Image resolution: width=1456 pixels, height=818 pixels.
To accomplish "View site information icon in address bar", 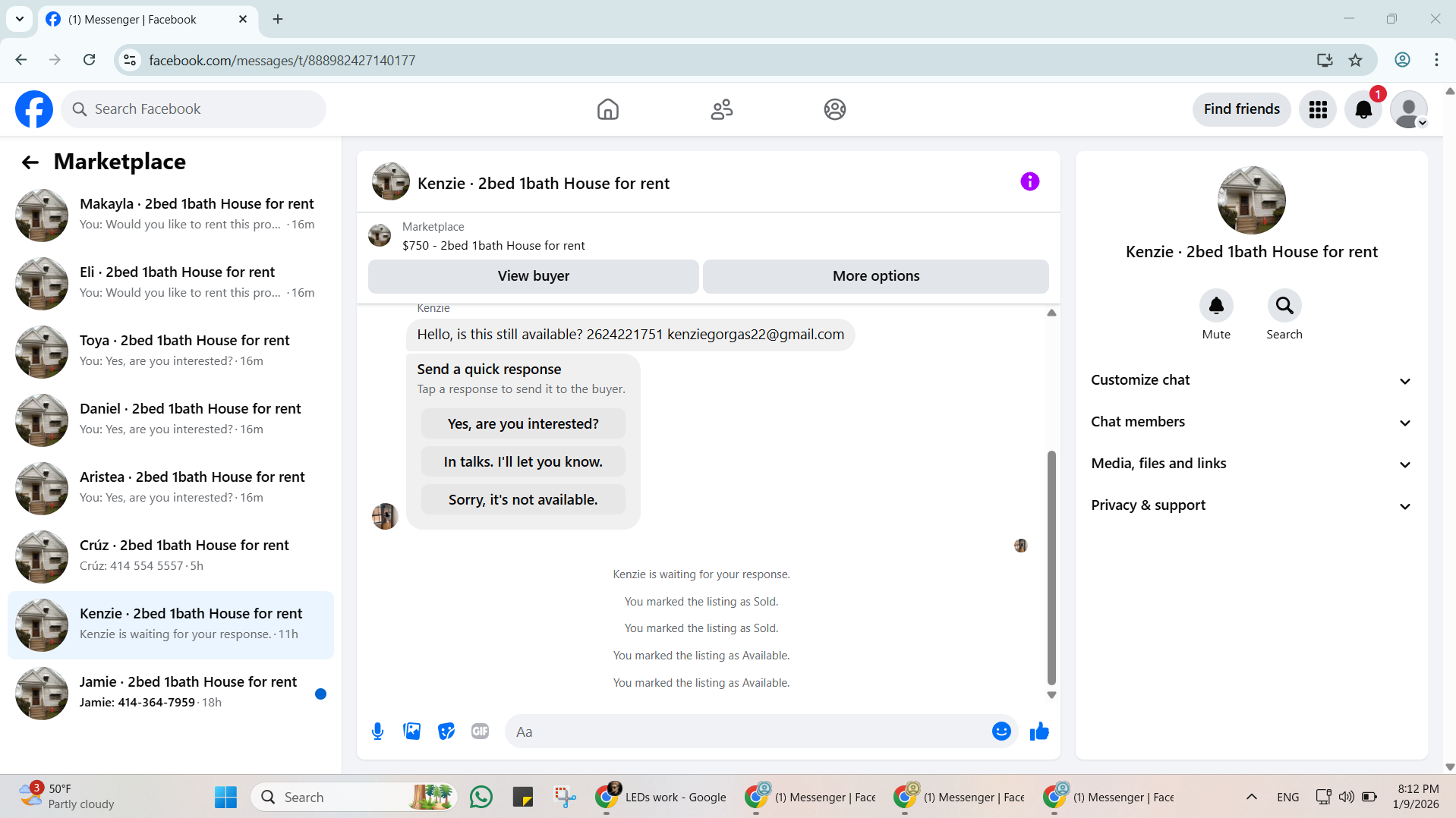I will click(130, 60).
